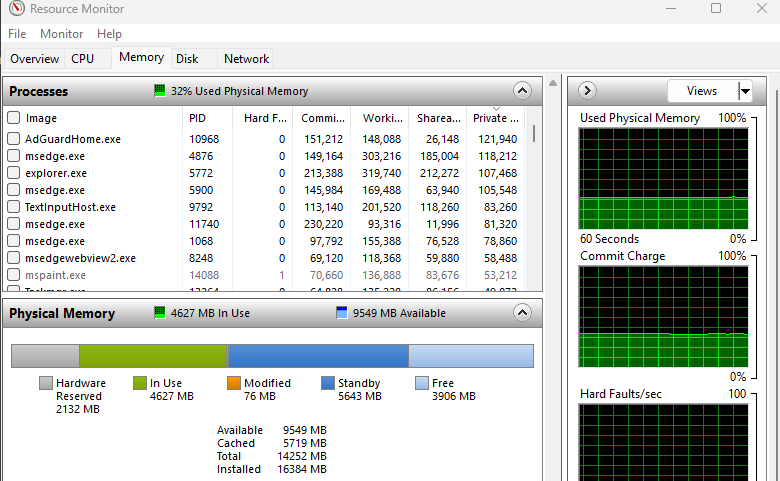Sort by the PID column header
Screen dimensions: 780x481
207,118
